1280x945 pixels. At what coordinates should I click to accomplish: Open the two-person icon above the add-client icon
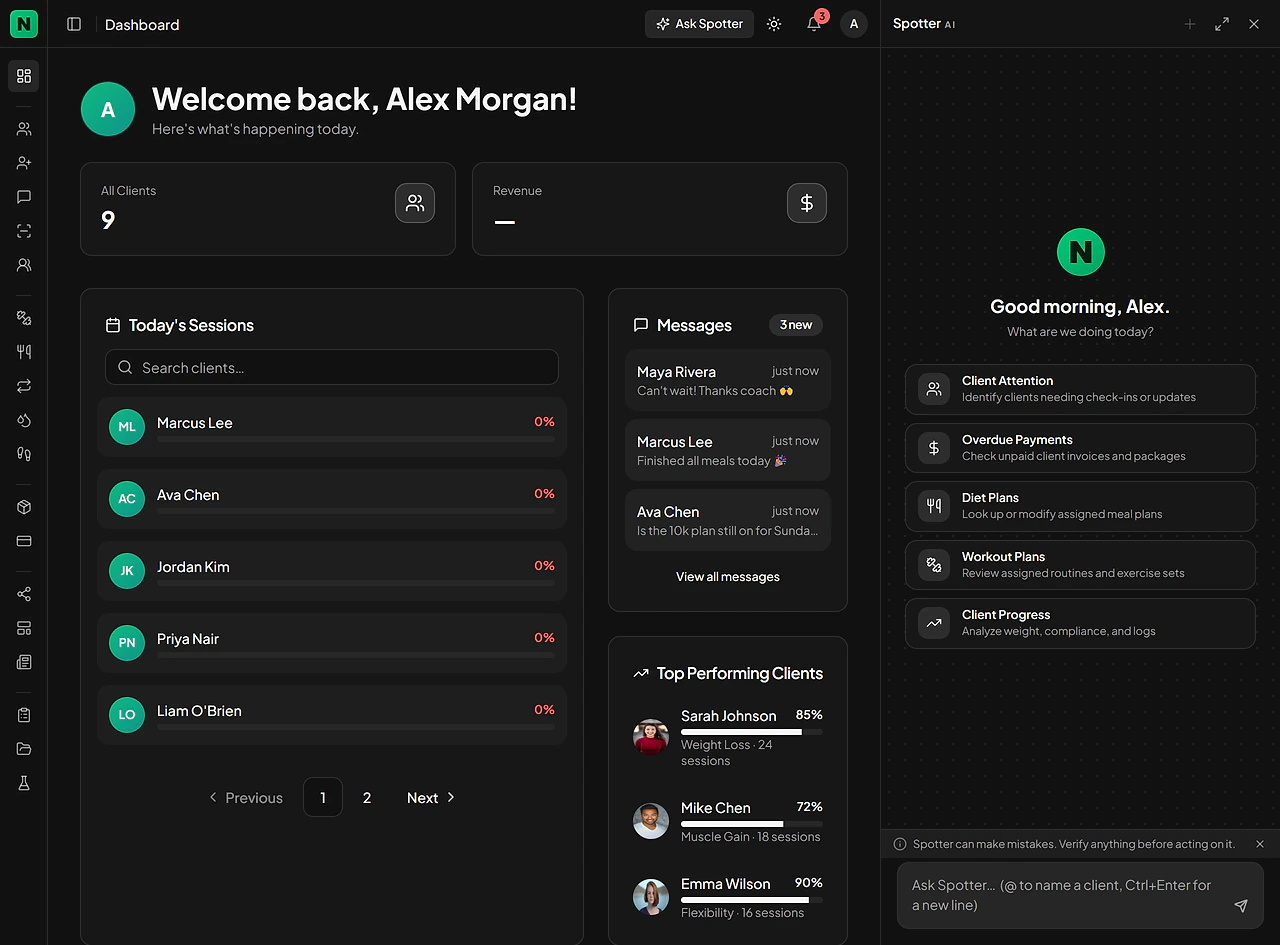click(24, 129)
